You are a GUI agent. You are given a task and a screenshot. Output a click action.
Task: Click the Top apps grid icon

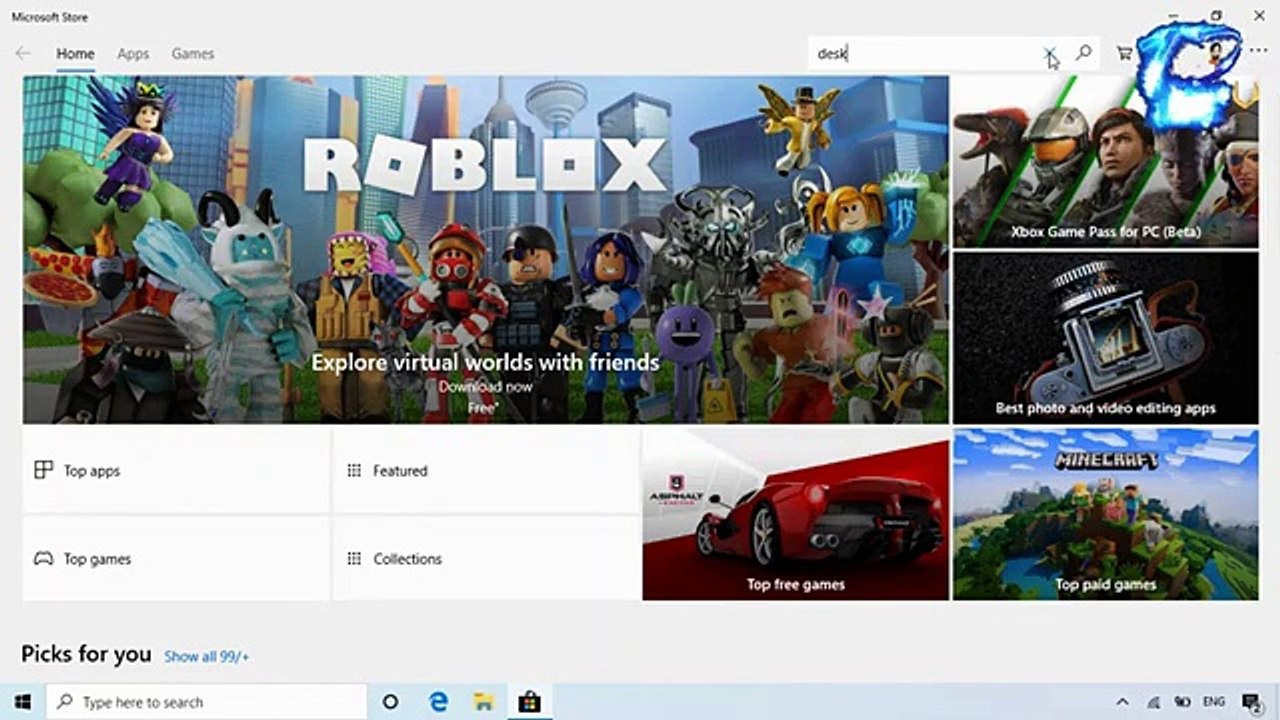click(x=43, y=470)
